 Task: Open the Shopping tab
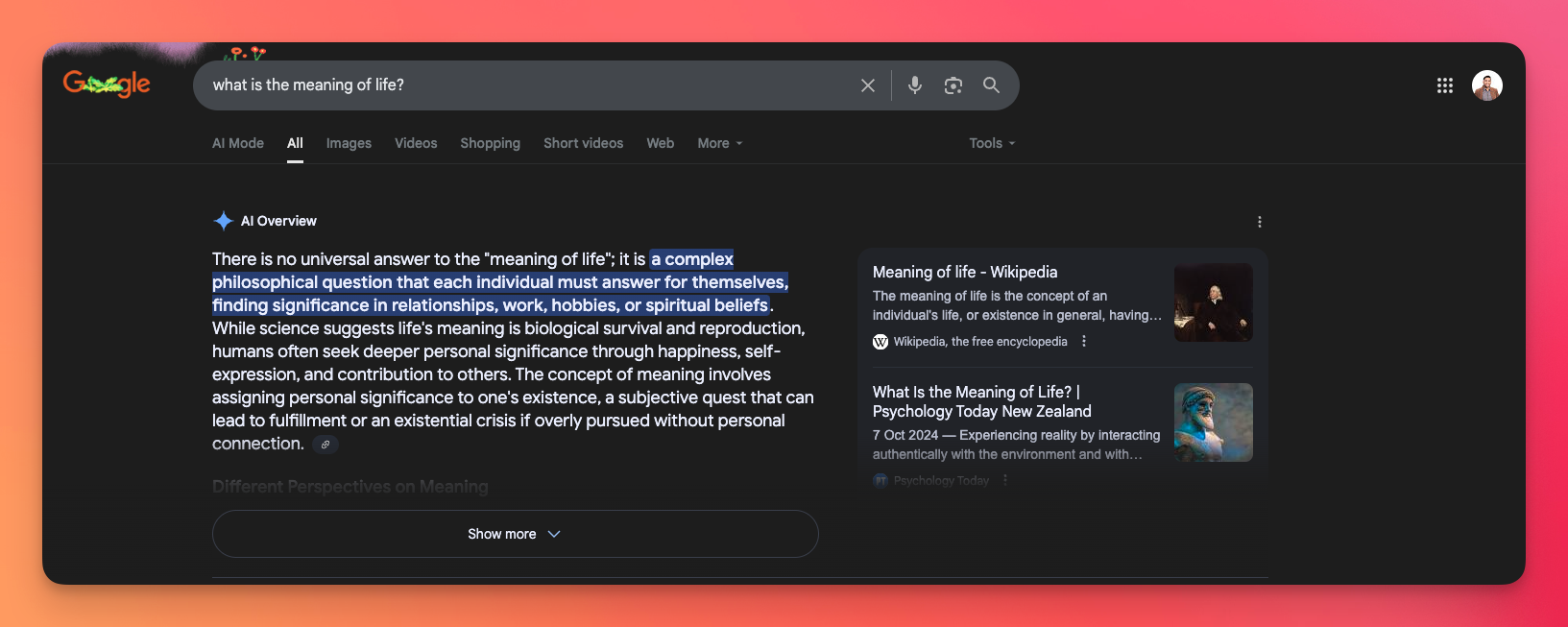490,143
